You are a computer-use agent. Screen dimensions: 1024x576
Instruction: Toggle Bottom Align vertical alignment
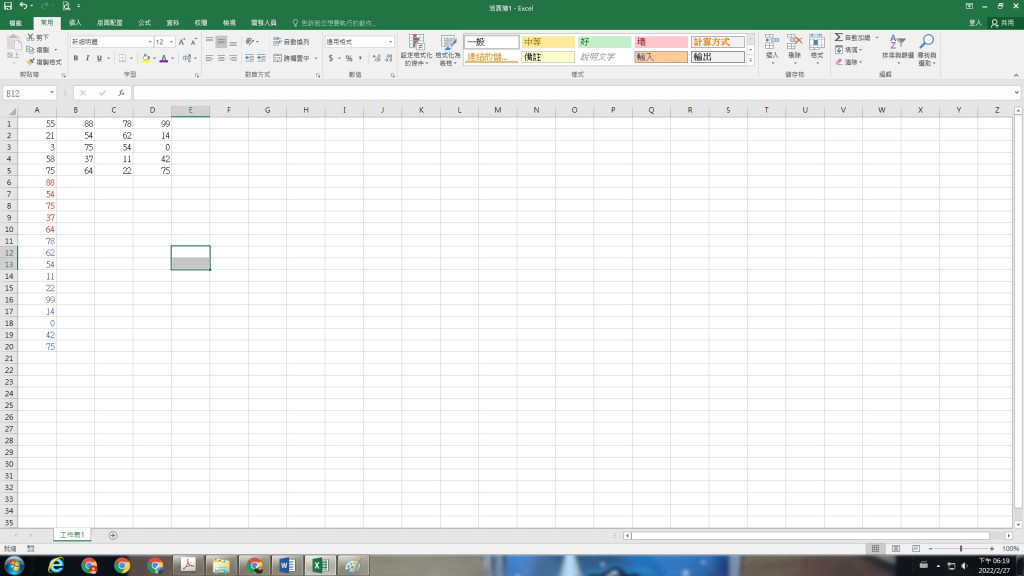coord(233,42)
